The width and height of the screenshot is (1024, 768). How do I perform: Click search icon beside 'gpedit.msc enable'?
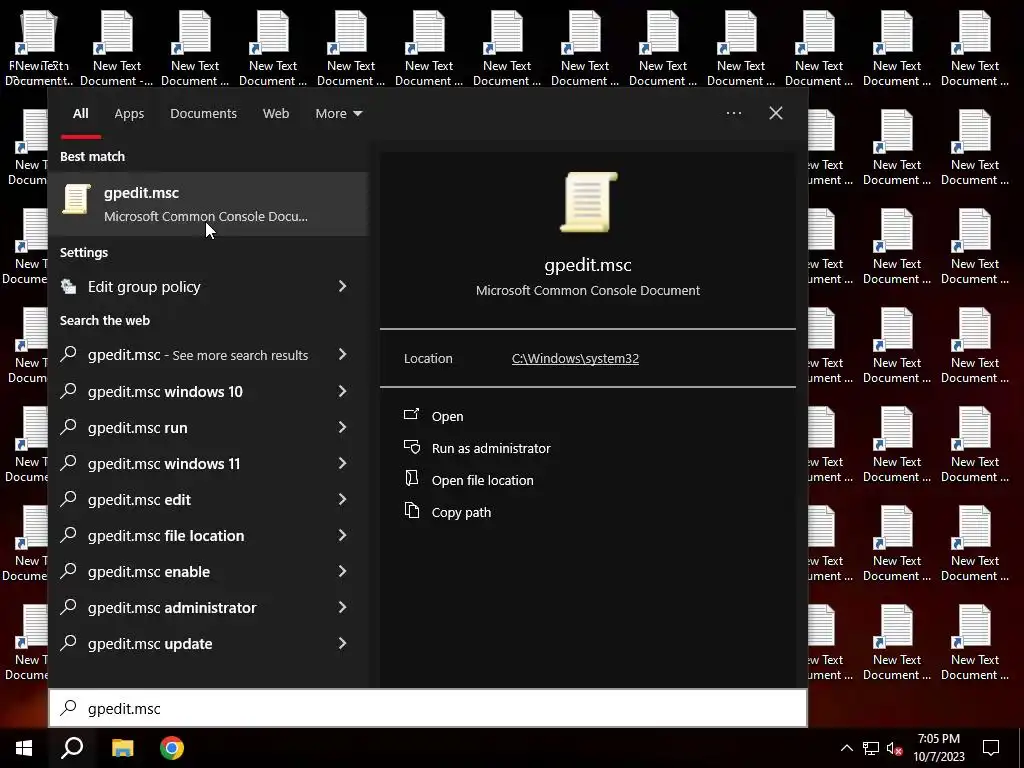(69, 570)
